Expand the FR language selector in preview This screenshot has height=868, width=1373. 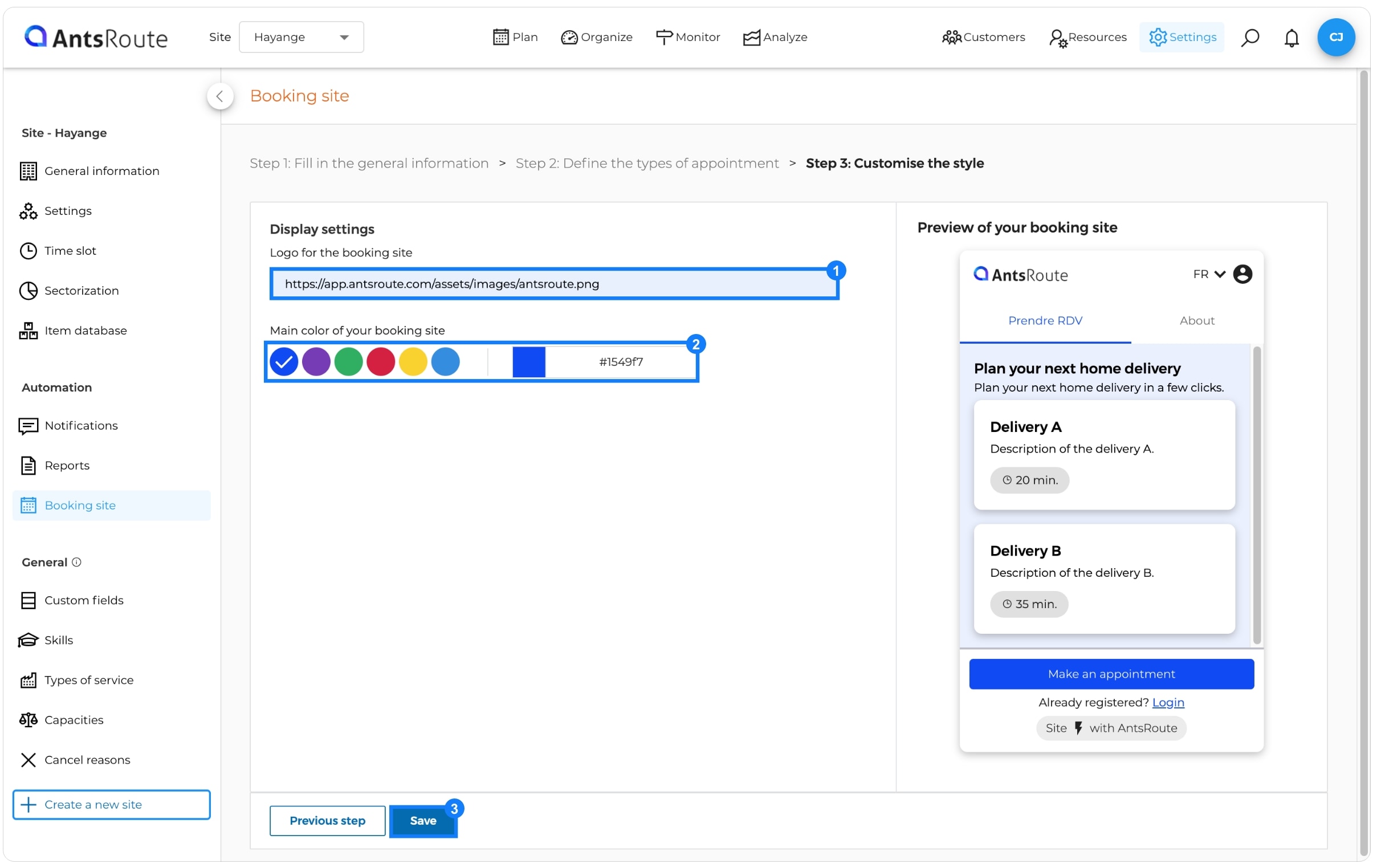(x=1209, y=274)
